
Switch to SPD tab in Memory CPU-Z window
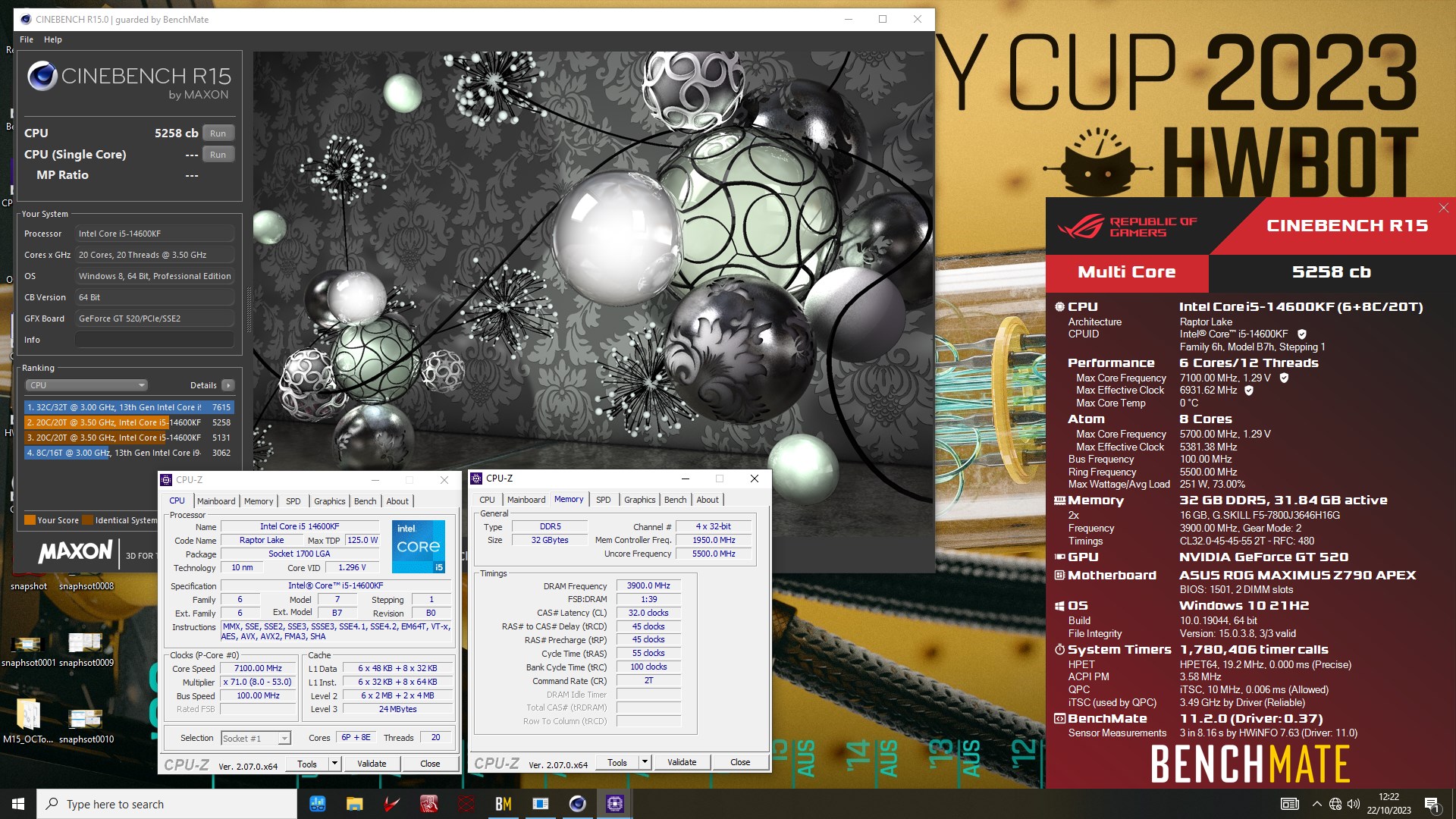[604, 500]
